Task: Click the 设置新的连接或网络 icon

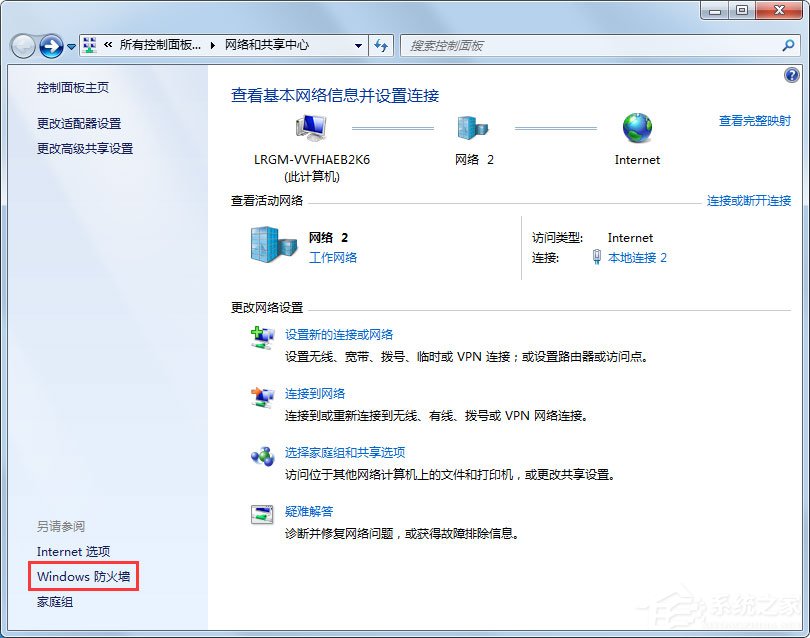Action: pyautogui.click(x=262, y=337)
